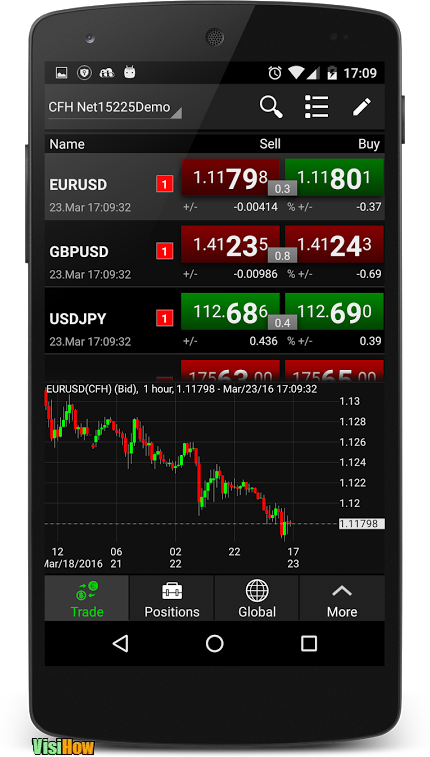This screenshot has width=430, height=757.
Task: Tap the Android robot notification icon
Action: [x=129, y=73]
